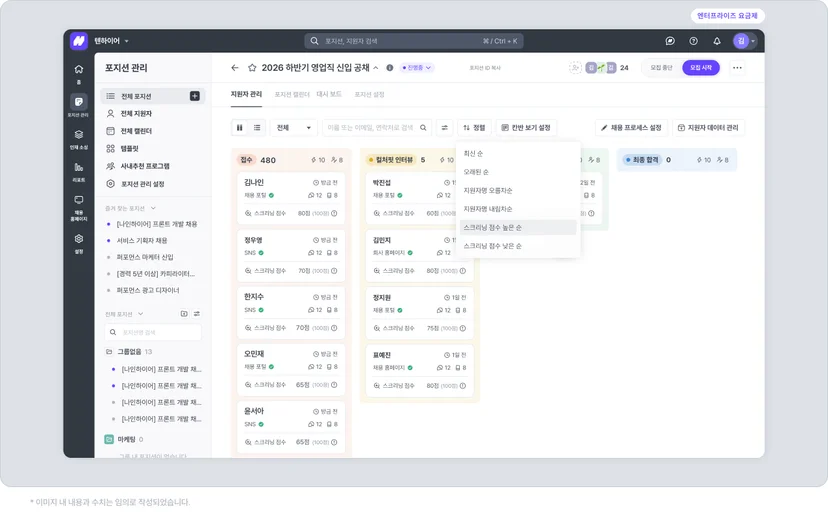Click the star favorite icon beside position title

[x=252, y=68]
